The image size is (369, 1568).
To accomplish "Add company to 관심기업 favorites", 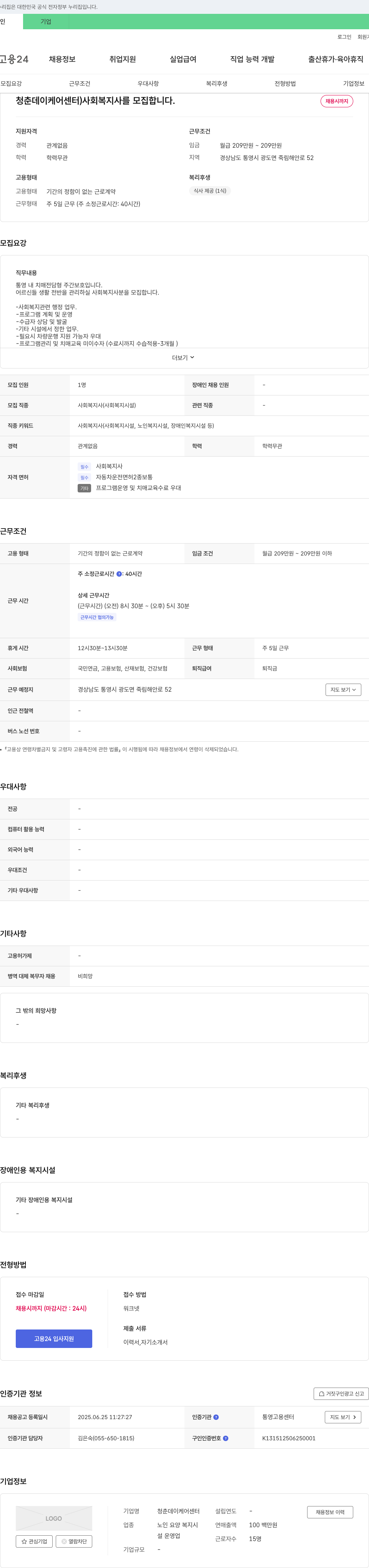I will [34, 1541].
